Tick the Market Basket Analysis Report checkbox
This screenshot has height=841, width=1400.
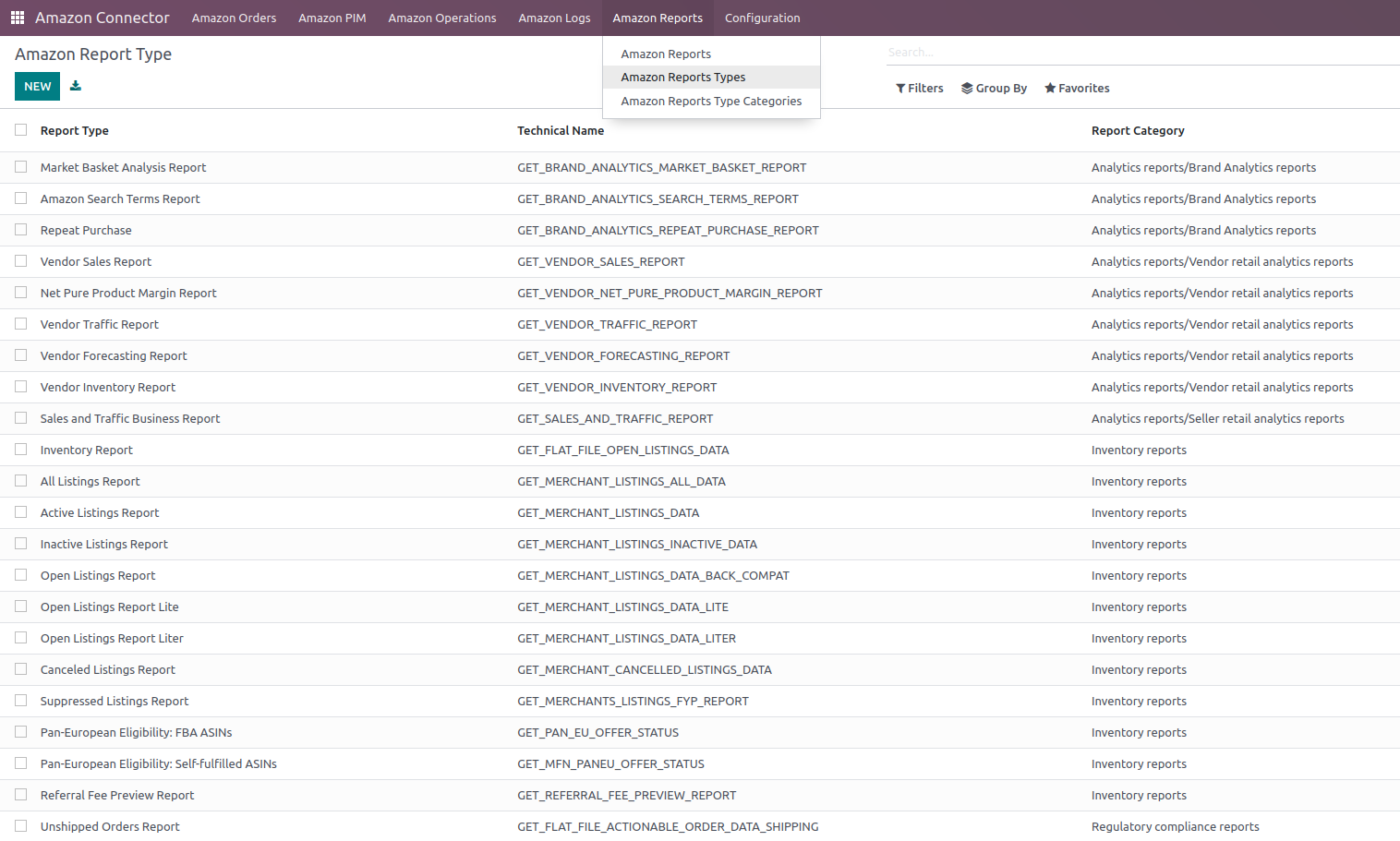point(21,167)
